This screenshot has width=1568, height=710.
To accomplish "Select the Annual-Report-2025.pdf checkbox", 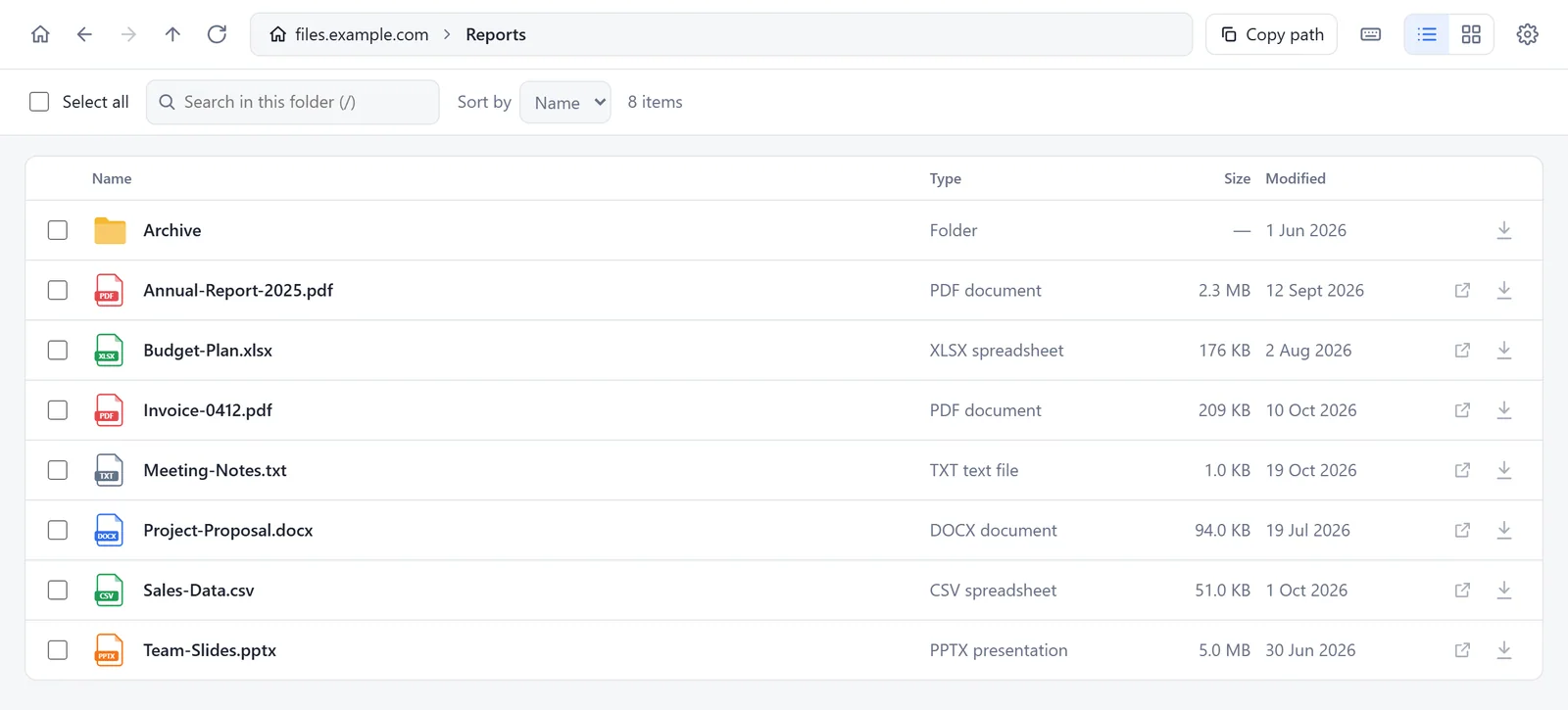I will (58, 290).
